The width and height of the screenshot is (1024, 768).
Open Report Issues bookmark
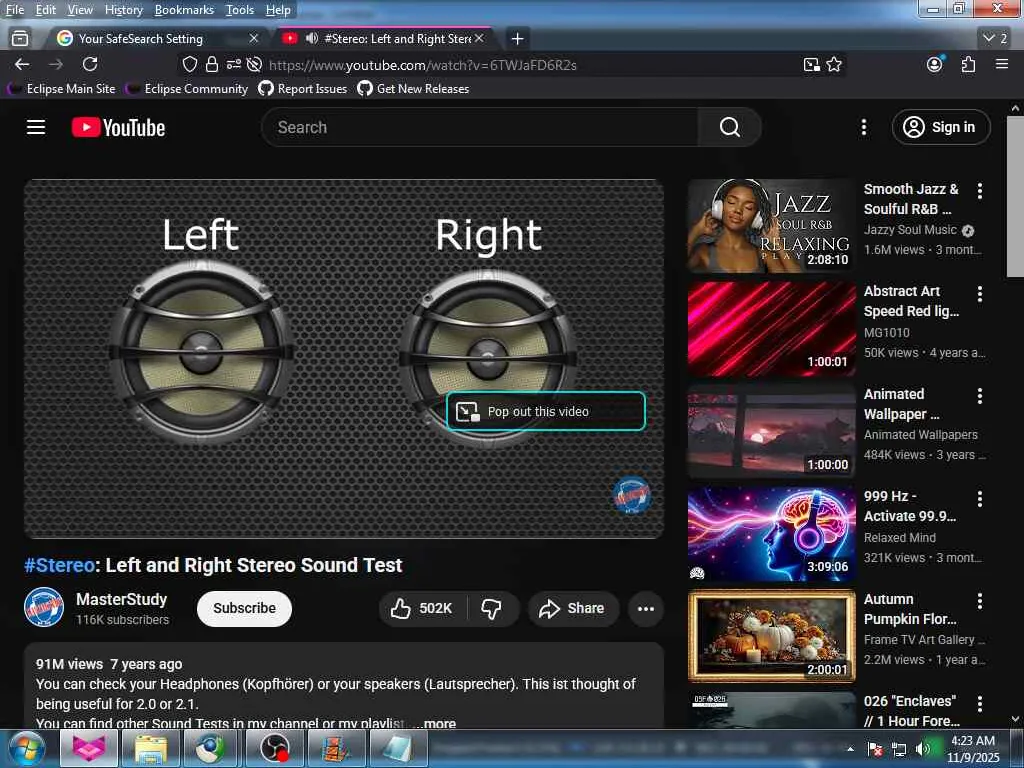click(303, 89)
